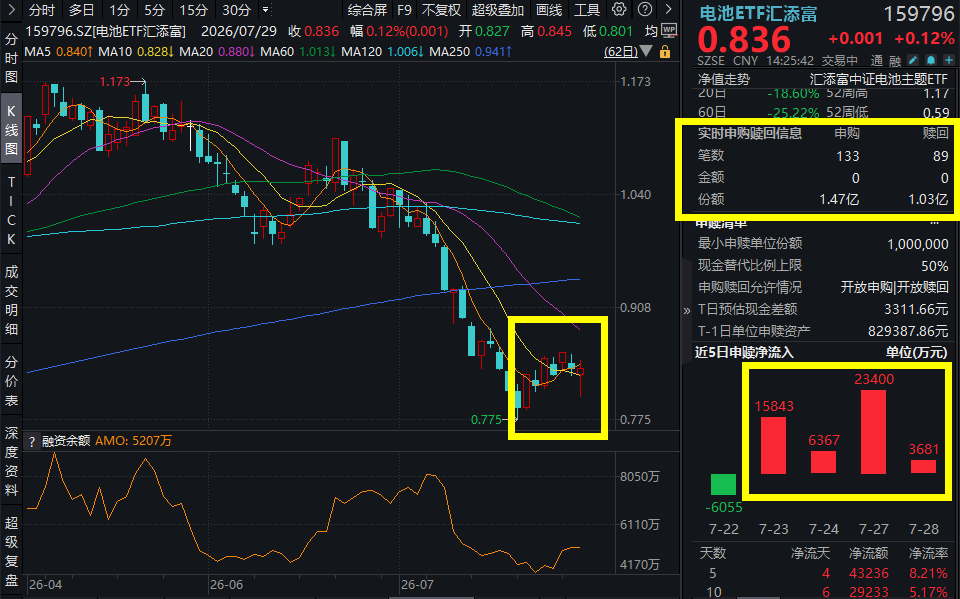Open the 画线 drawing tools
The image size is (960, 599).
[x=549, y=10]
